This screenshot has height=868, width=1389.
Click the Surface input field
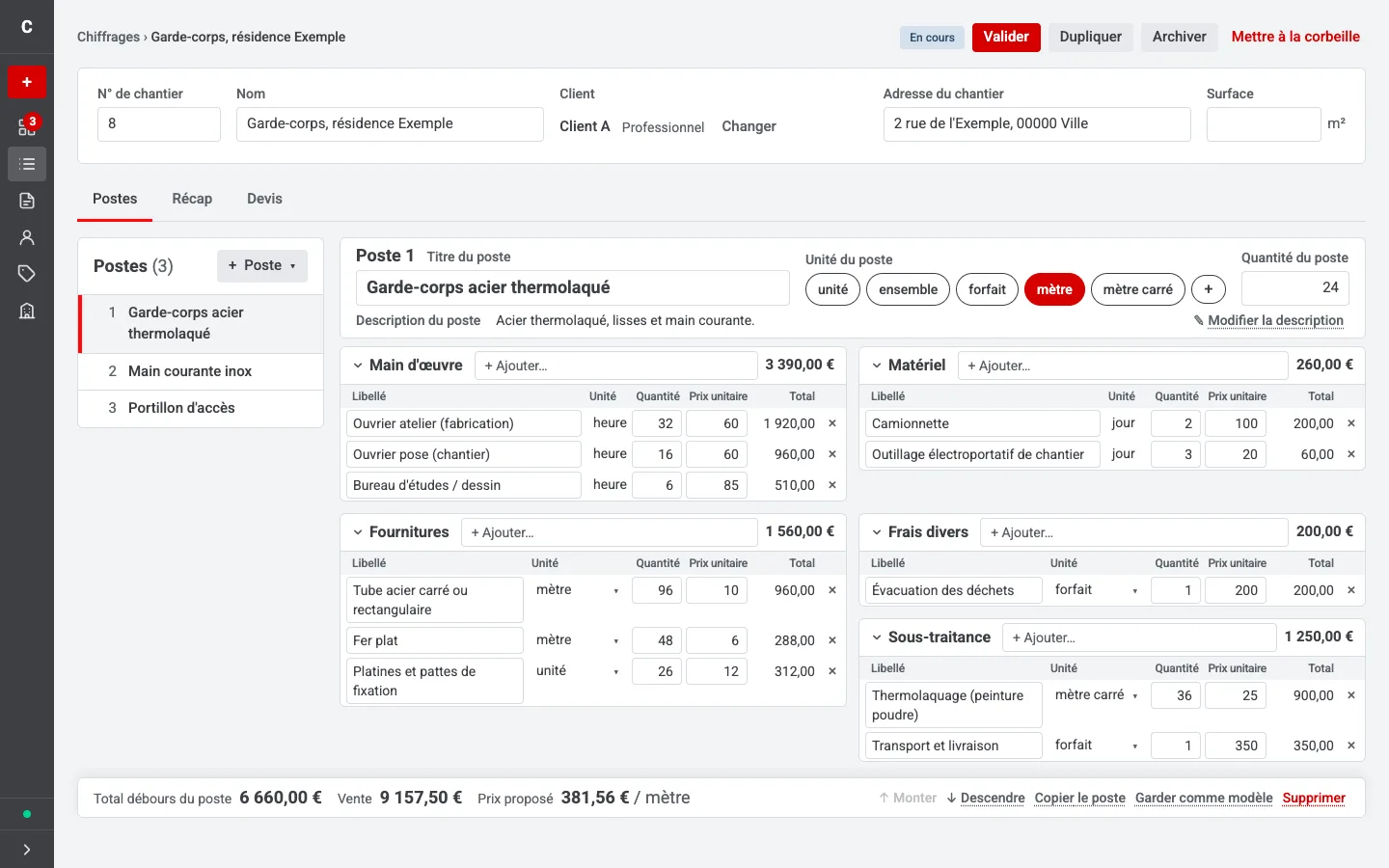coord(1264,124)
